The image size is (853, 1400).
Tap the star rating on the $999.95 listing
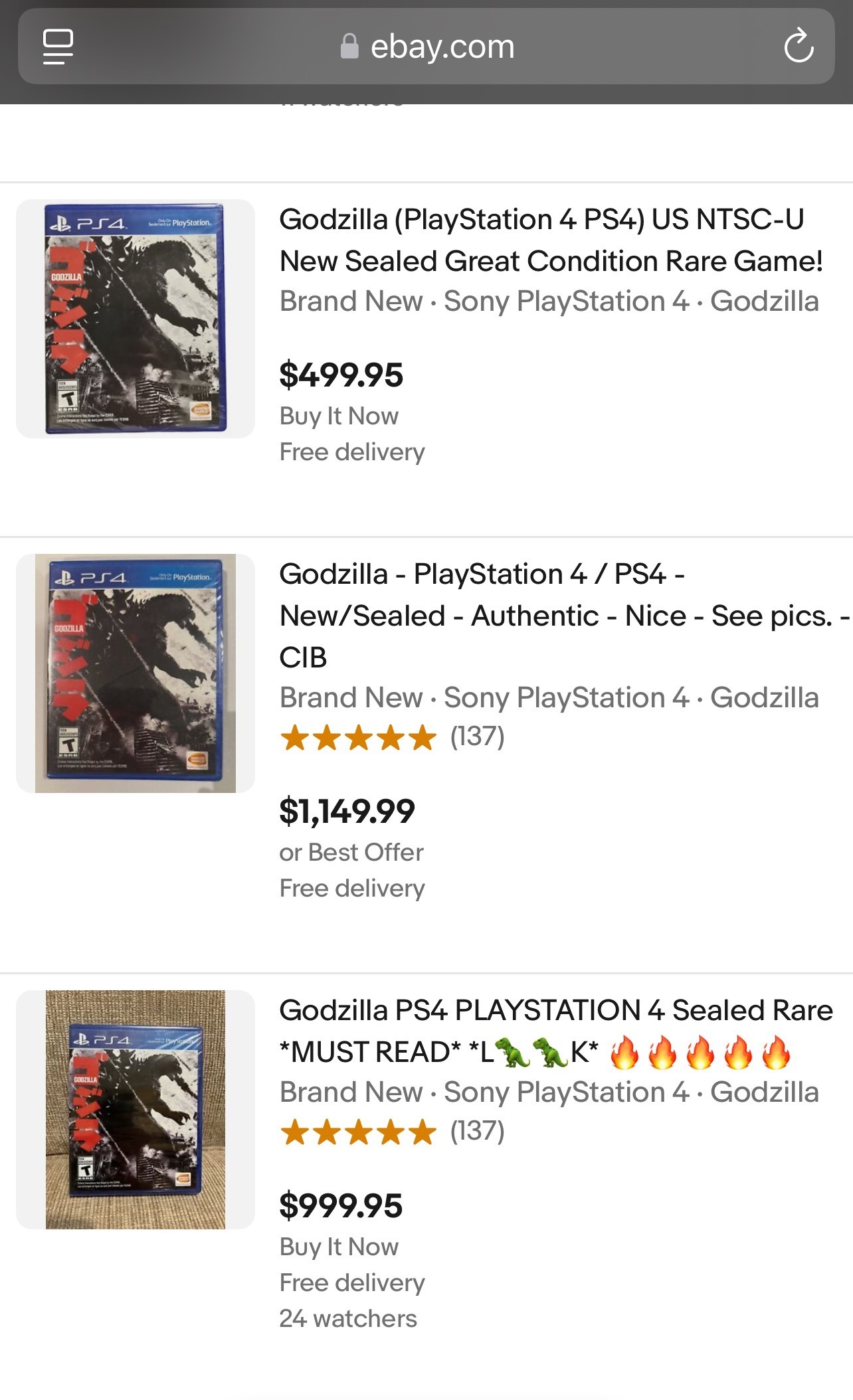pyautogui.click(x=358, y=1132)
